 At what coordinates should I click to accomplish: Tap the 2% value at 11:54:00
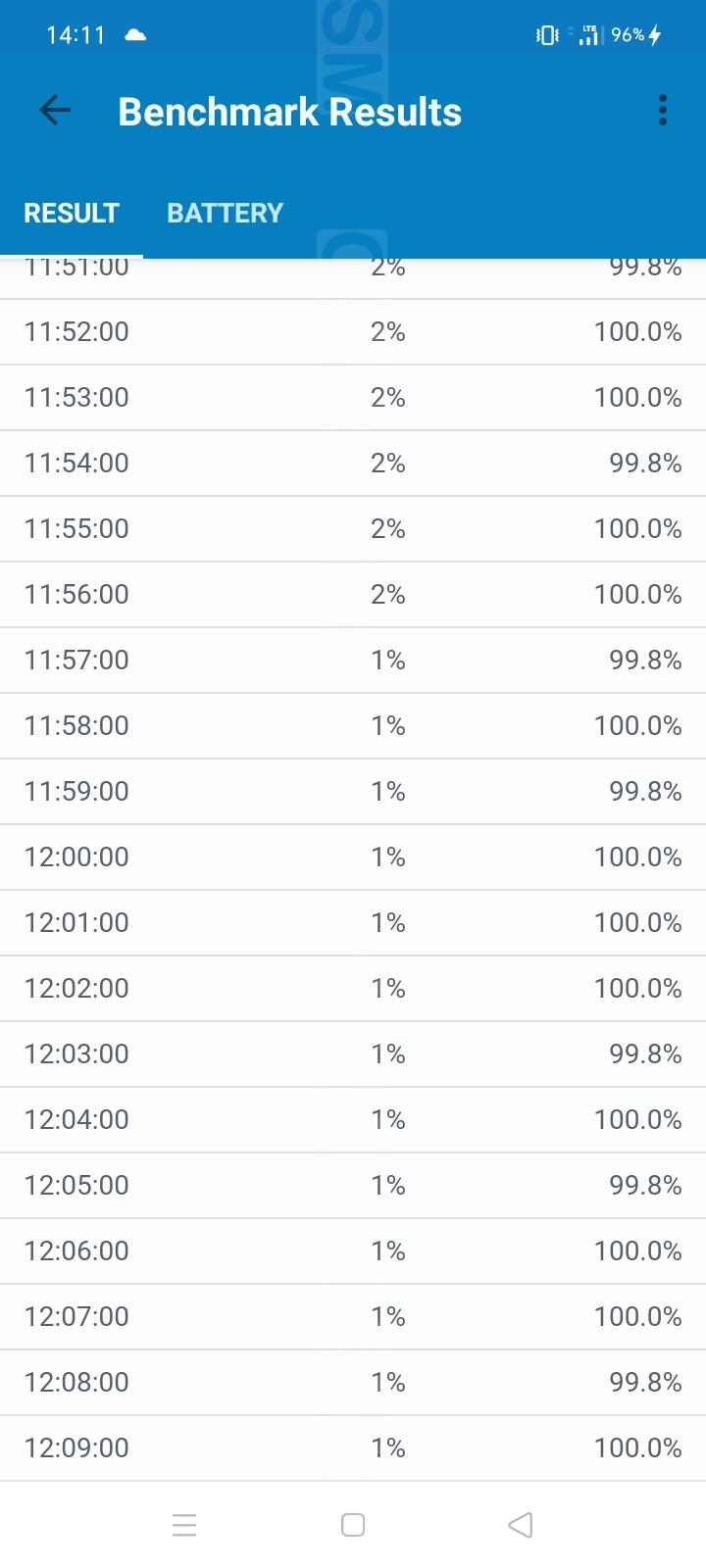click(387, 464)
